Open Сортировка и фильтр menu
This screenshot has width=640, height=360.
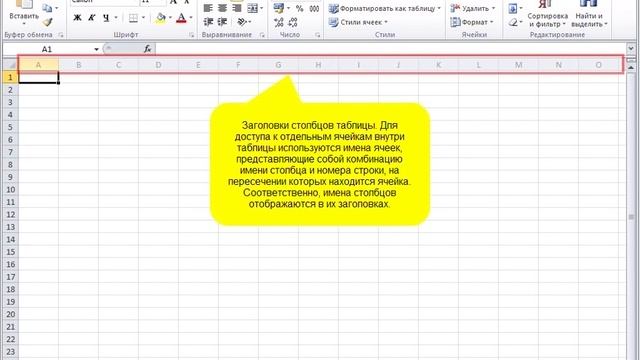(547, 14)
